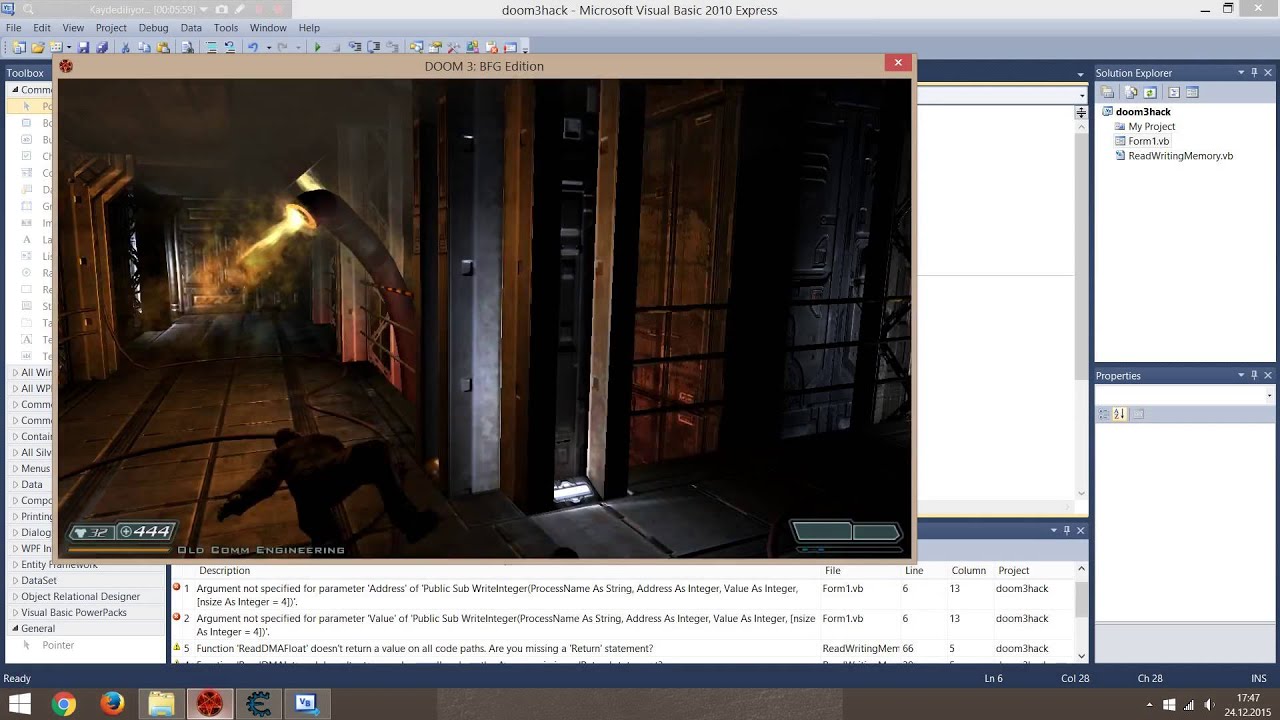
Task: Click the Comment out lines icon
Action: pyautogui.click(x=211, y=47)
